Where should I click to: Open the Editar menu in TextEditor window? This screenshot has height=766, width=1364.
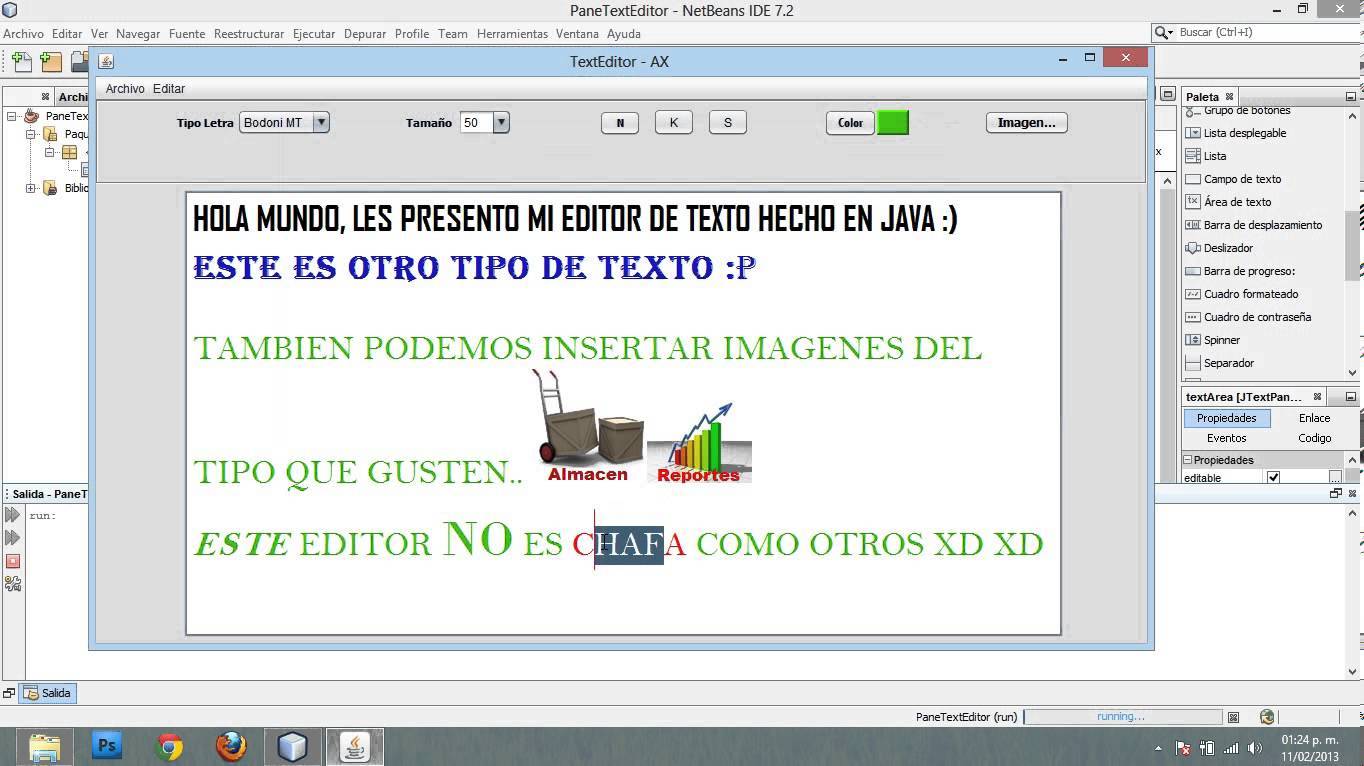(169, 89)
